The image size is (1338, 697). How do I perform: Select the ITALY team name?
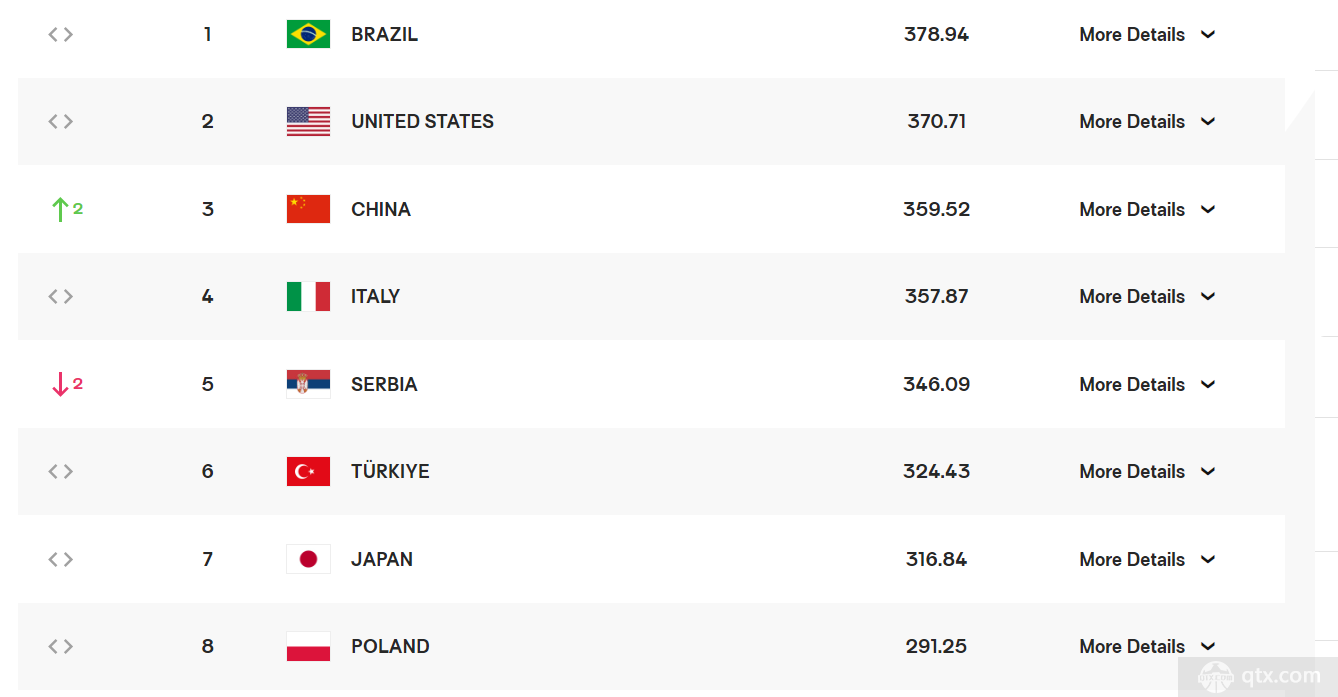pos(376,296)
